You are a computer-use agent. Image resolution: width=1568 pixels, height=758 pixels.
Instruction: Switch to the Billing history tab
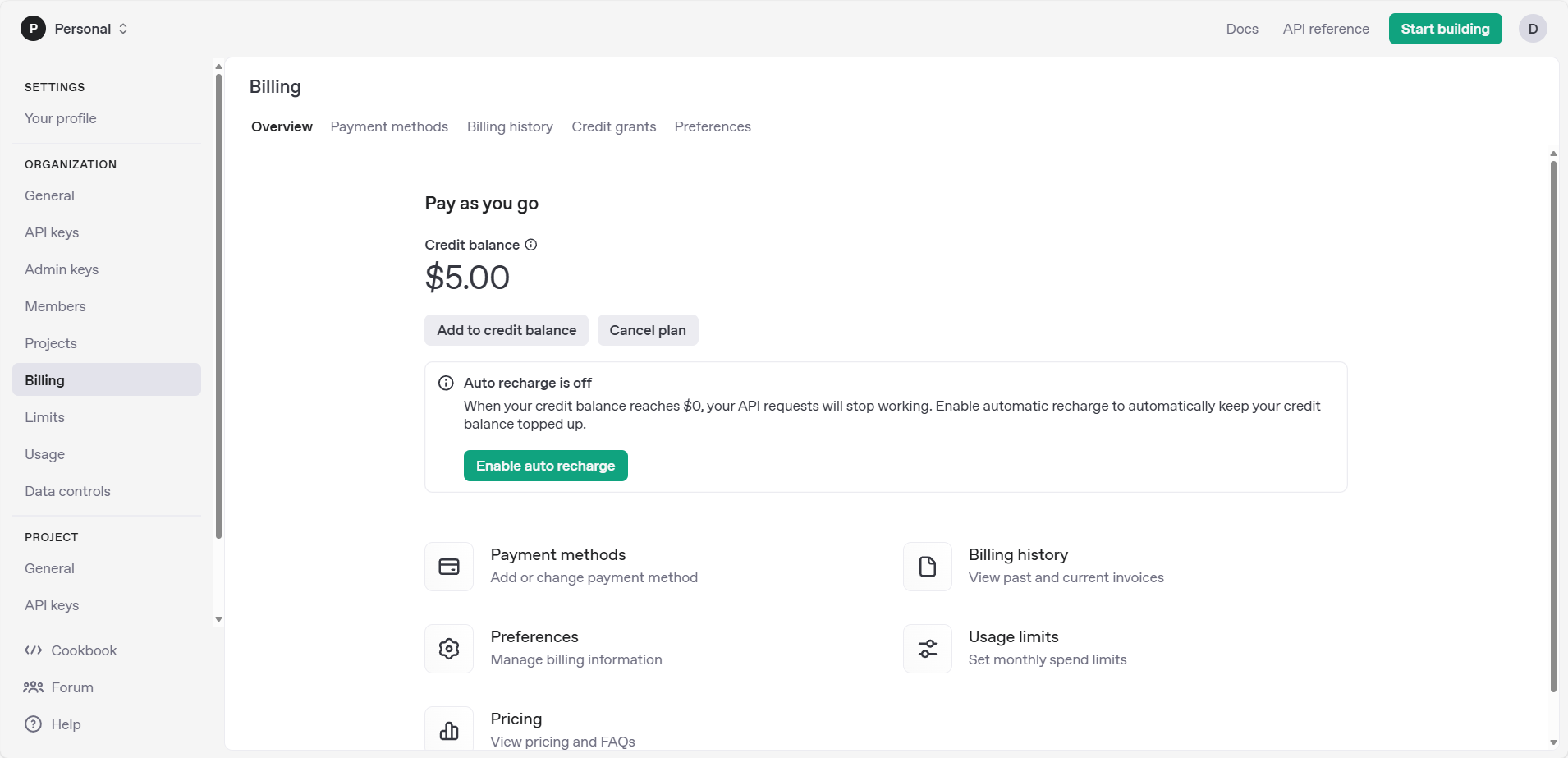coord(510,126)
